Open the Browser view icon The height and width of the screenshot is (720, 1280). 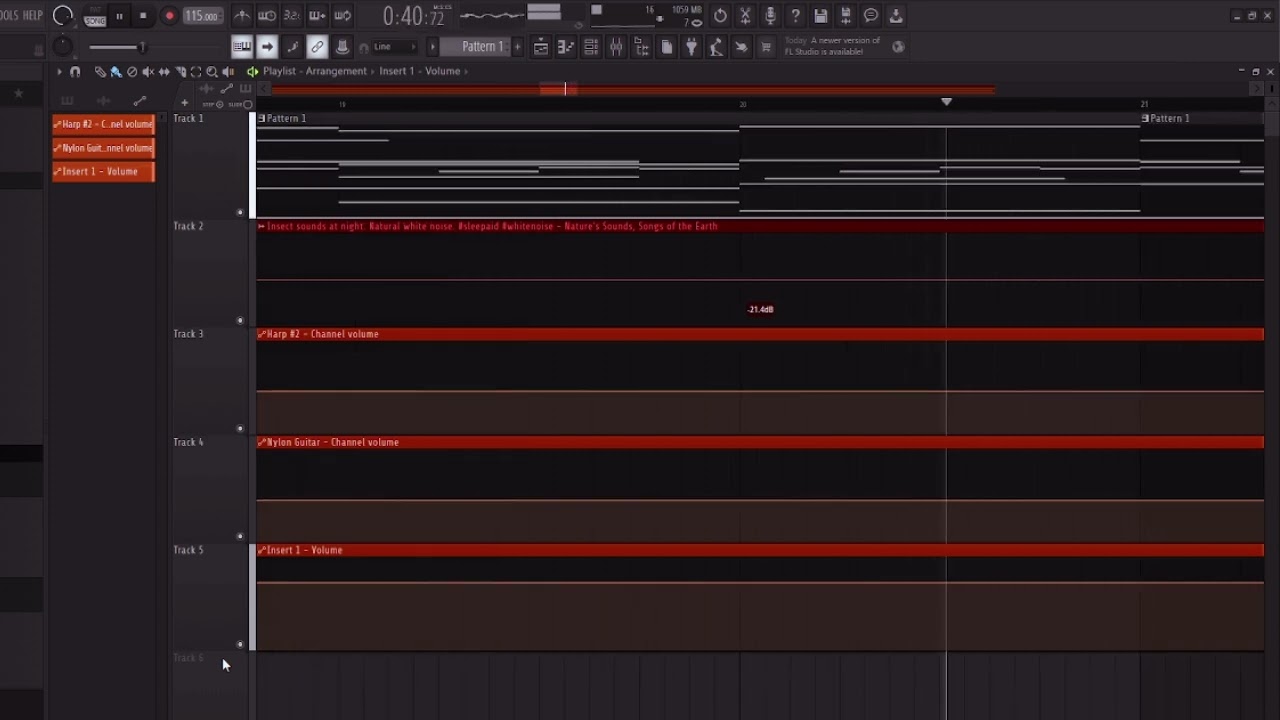point(641,46)
